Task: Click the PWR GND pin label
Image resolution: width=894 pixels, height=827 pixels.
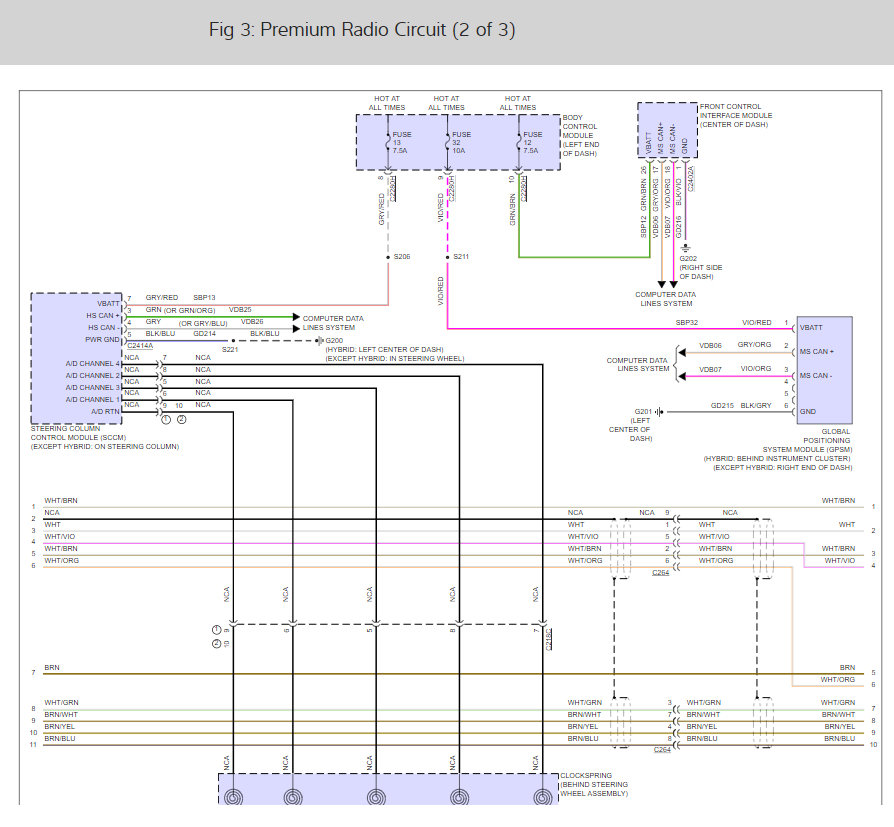Action: coord(102,339)
